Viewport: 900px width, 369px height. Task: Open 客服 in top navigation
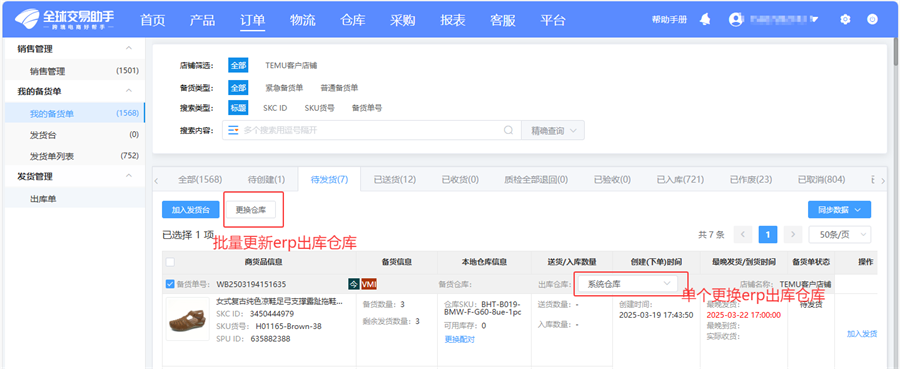coord(503,20)
